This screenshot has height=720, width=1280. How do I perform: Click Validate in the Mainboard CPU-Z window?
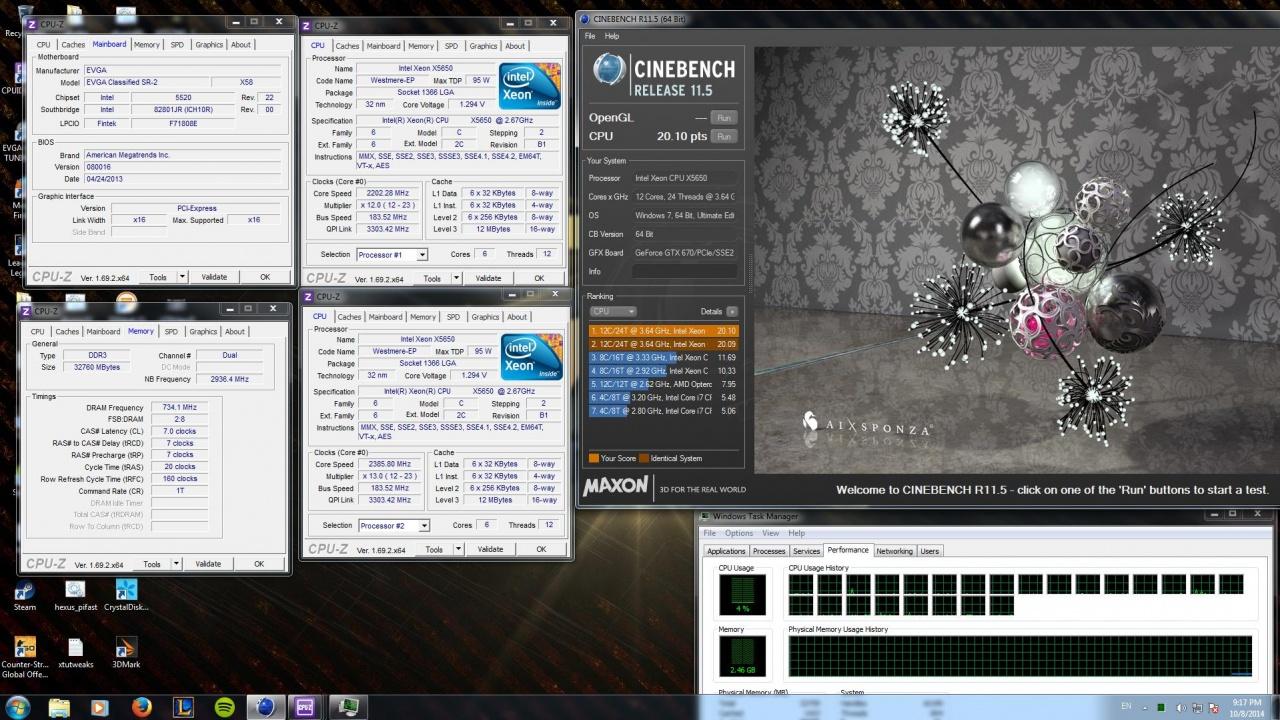click(214, 277)
